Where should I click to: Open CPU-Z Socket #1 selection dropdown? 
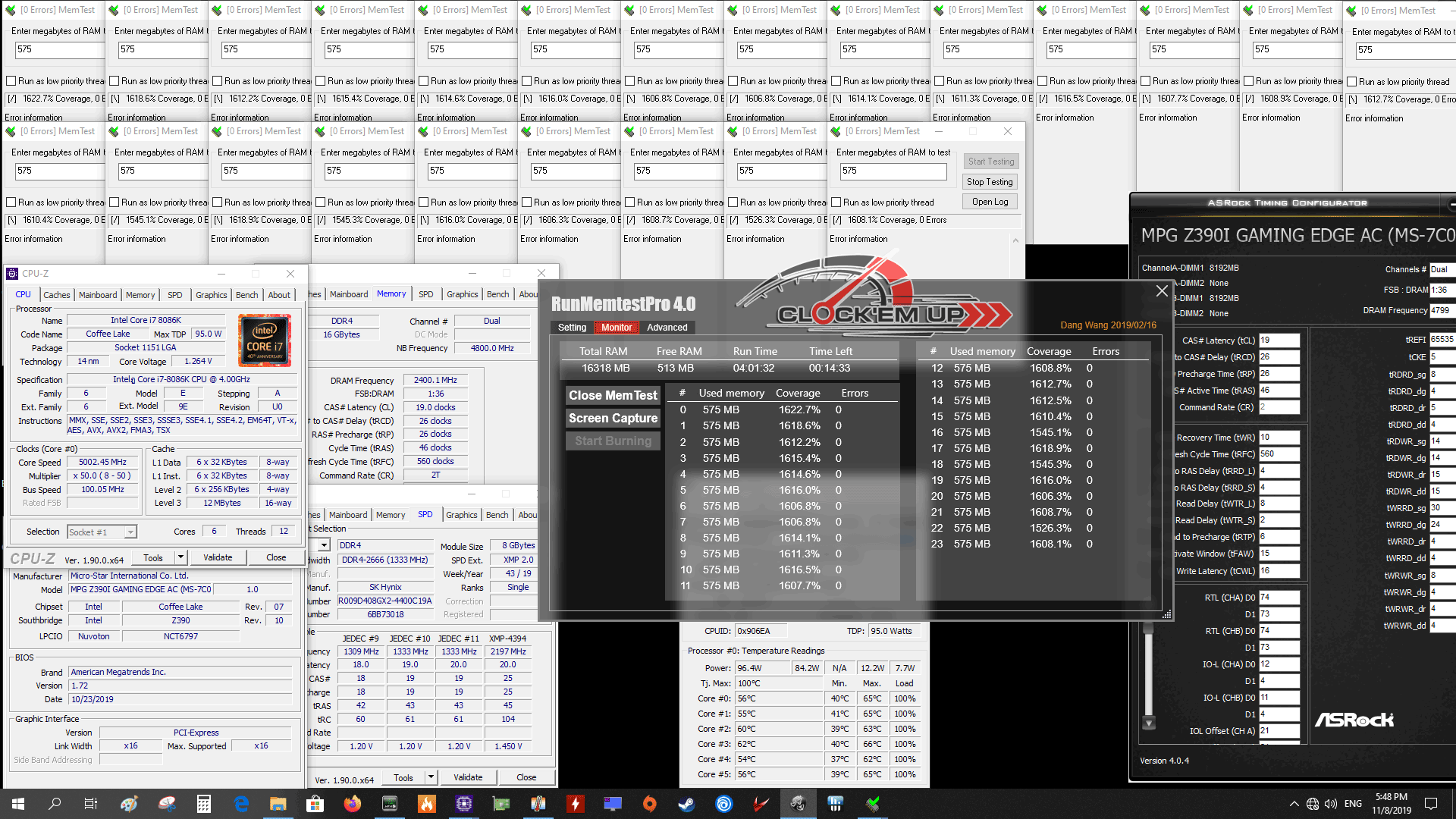[x=130, y=532]
